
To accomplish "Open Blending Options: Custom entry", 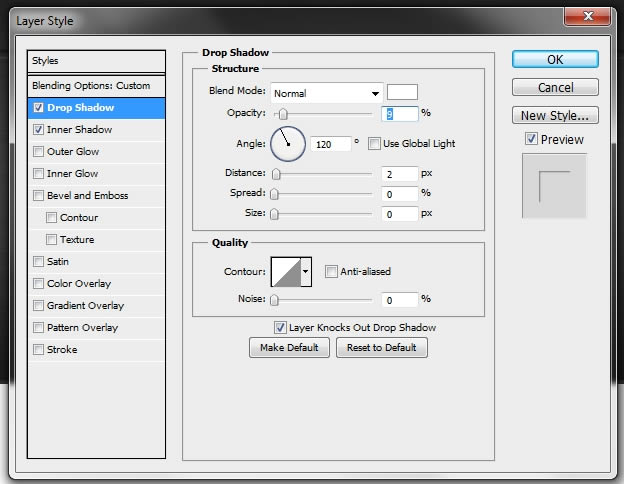I will coord(96,86).
